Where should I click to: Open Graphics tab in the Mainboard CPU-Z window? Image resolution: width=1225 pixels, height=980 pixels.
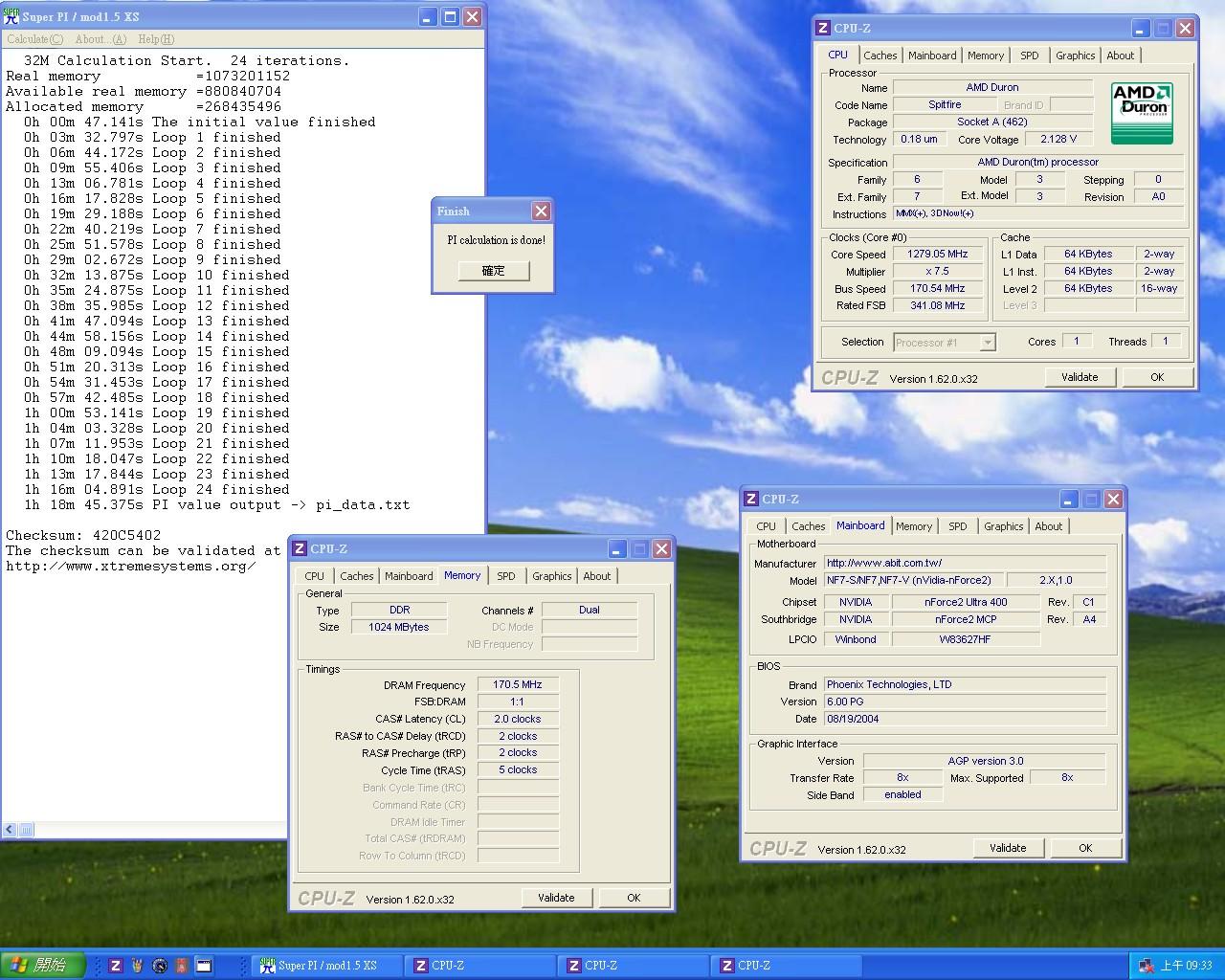pyautogui.click(x=1004, y=526)
